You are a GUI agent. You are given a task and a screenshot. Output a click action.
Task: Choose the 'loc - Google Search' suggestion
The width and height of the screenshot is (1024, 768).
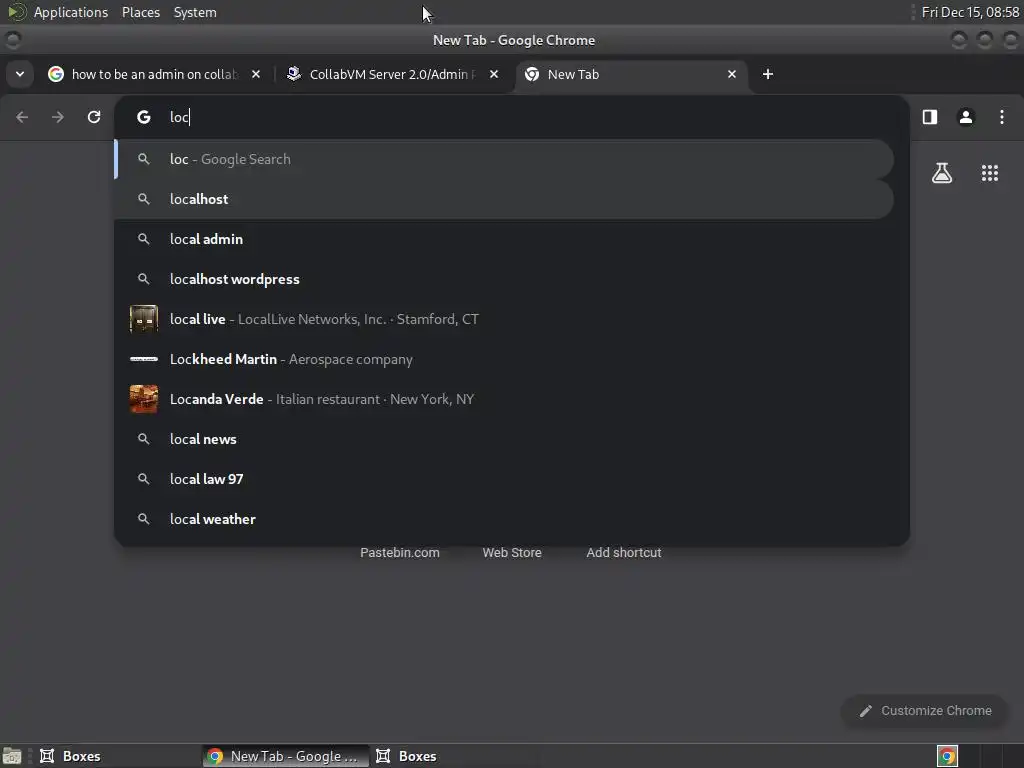tap(504, 159)
